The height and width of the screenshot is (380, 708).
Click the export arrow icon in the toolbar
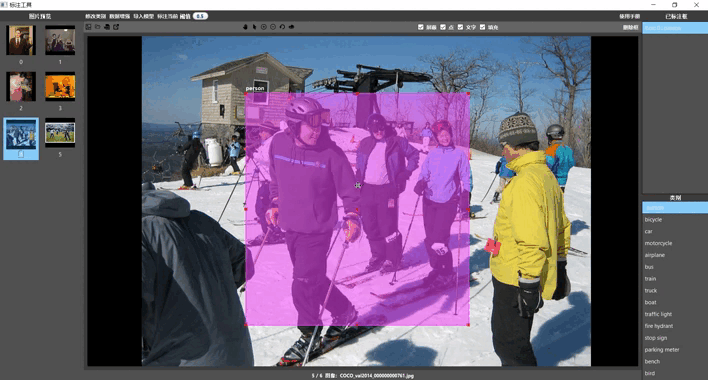[x=116, y=27]
